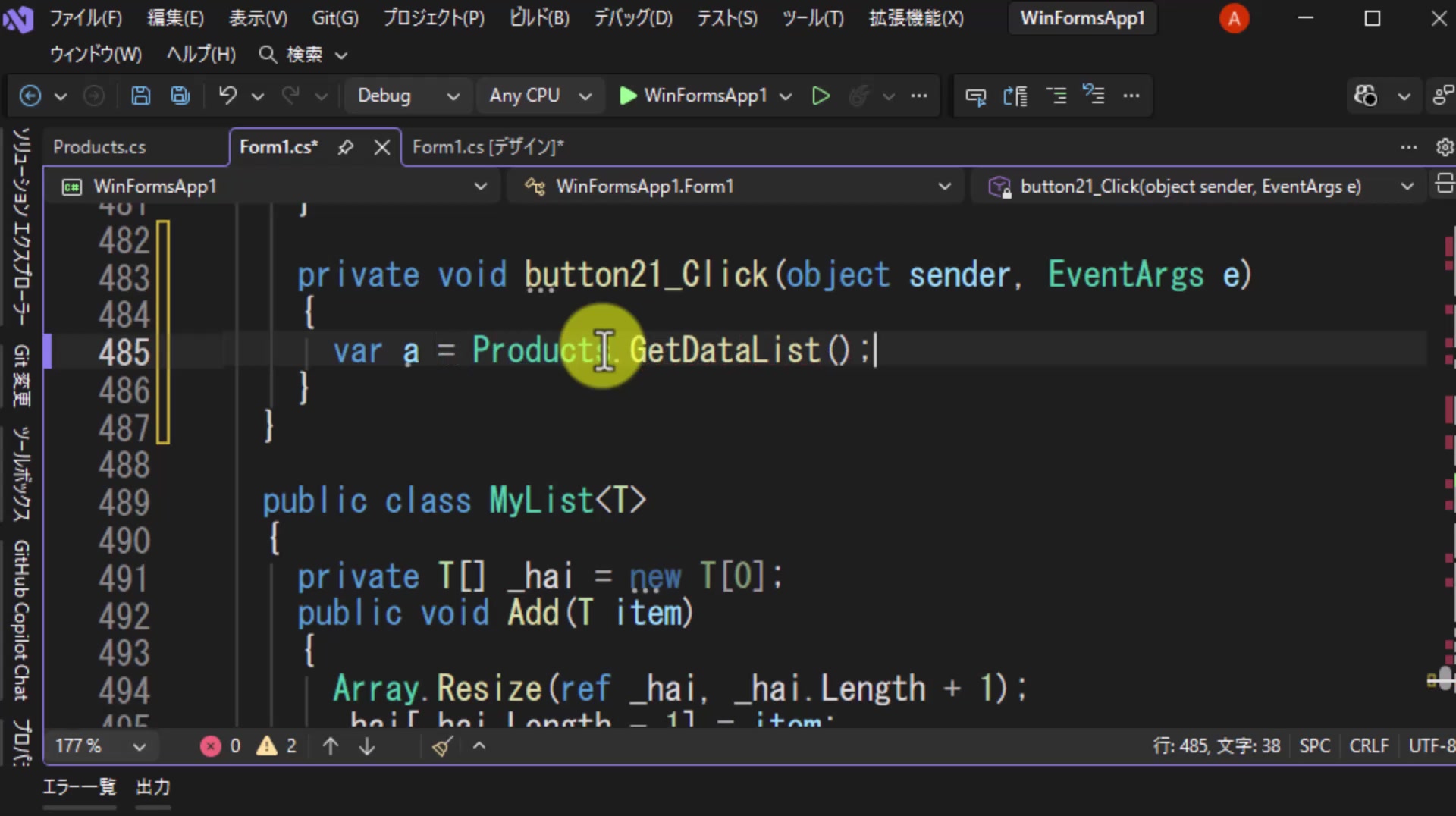Click the split editor window icon

pos(1444,184)
